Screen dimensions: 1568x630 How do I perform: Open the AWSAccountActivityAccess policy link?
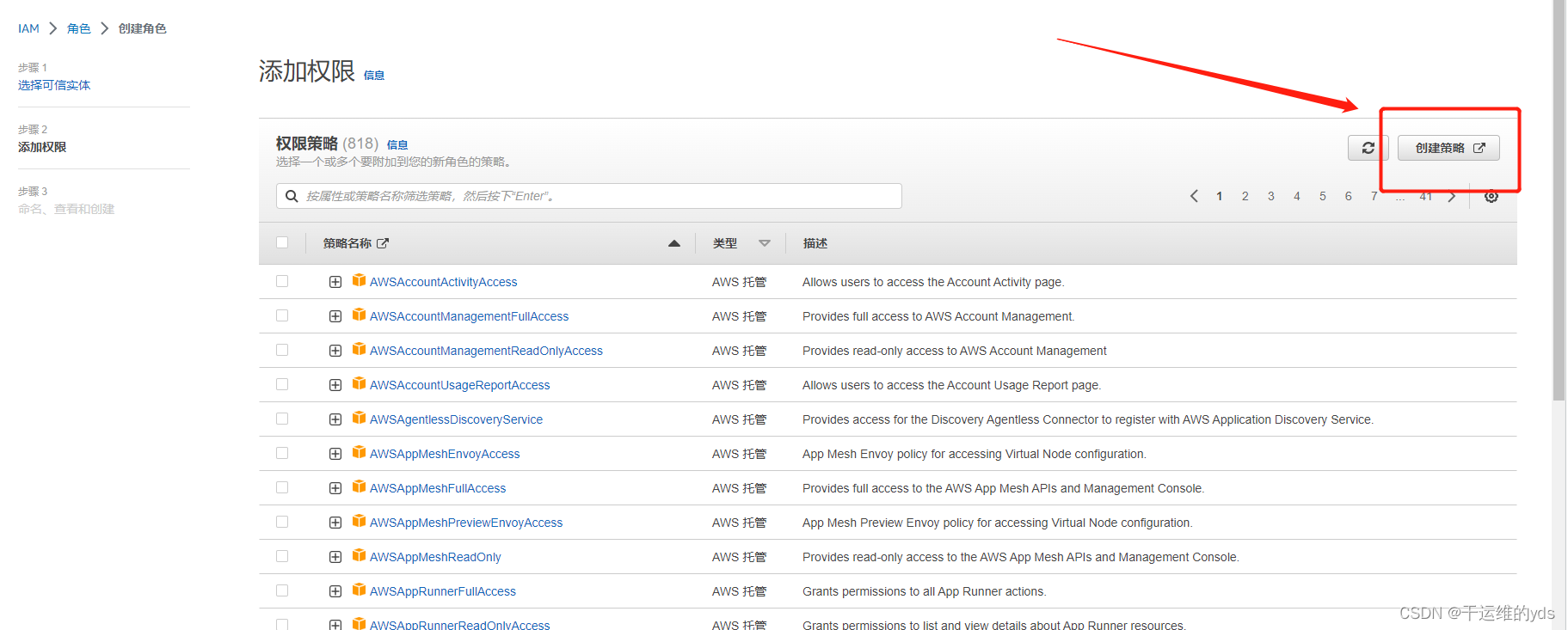click(x=443, y=282)
